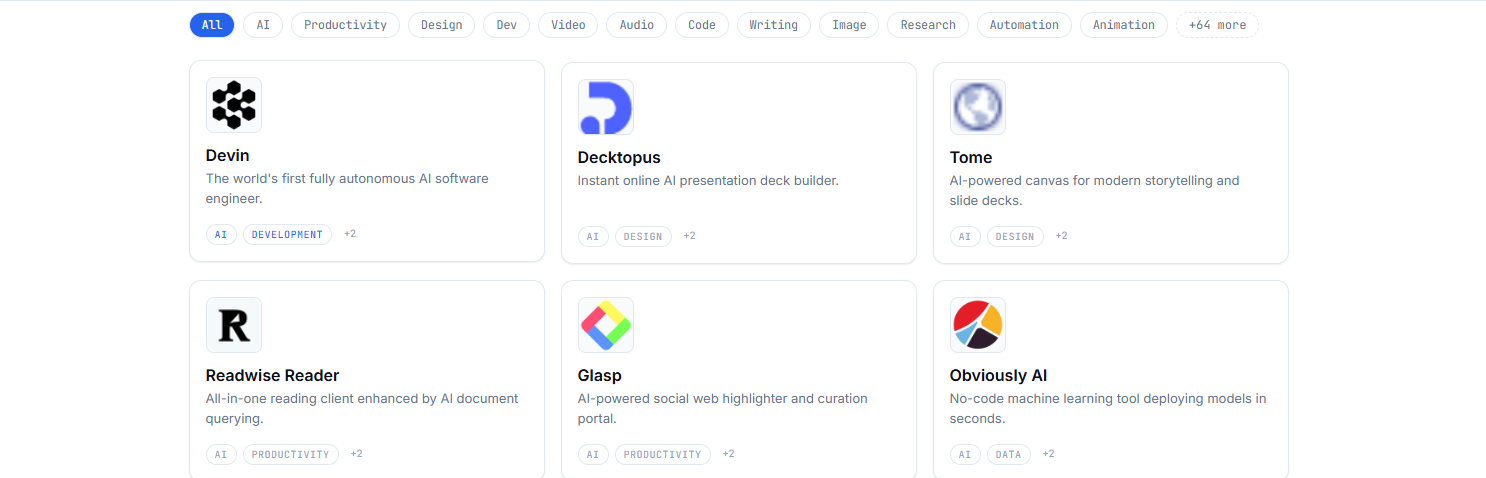Screen dimensions: 1486x478
Task: Click the Readwise Reader R logo
Action: [x=234, y=325]
